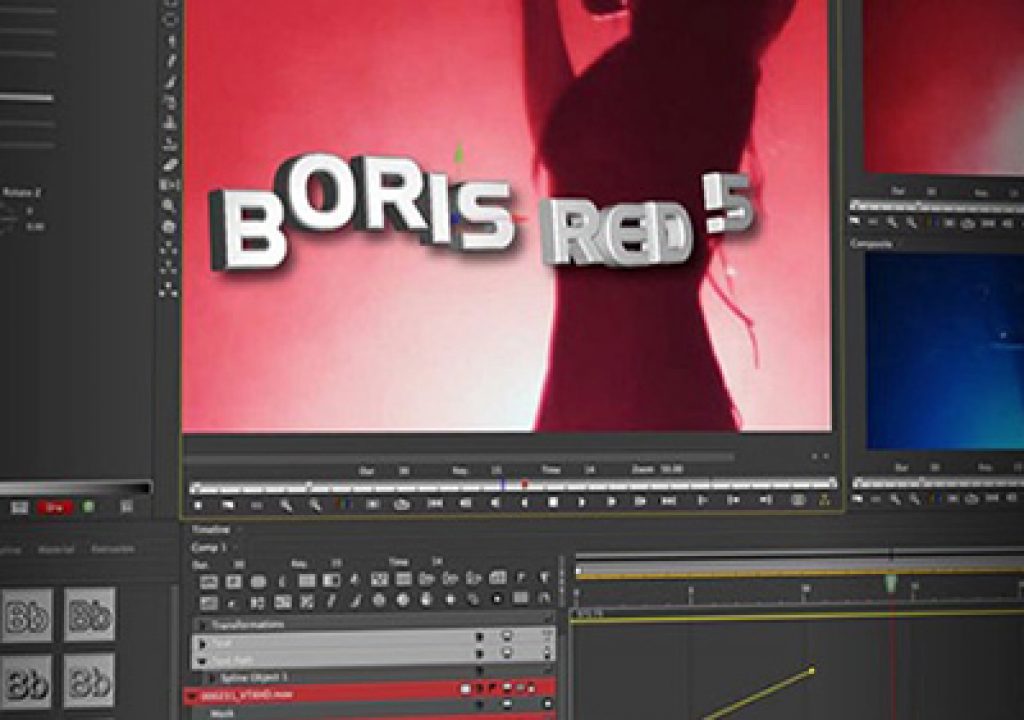
Task: Click the grayscale gradient bar in left panel
Action: [x=75, y=488]
